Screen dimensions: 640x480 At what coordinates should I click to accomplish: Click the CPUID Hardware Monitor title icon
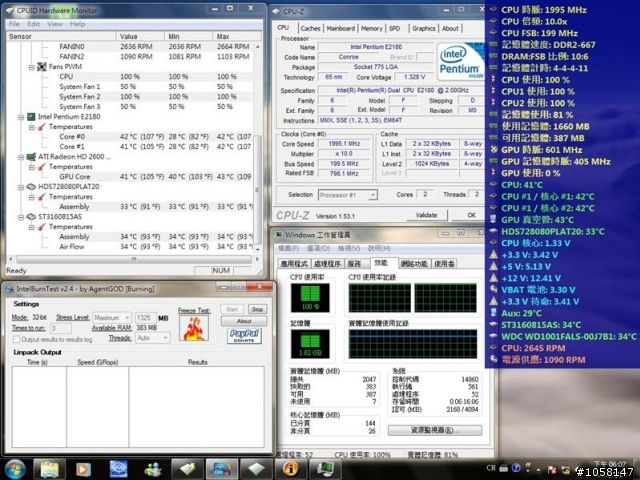11,11
